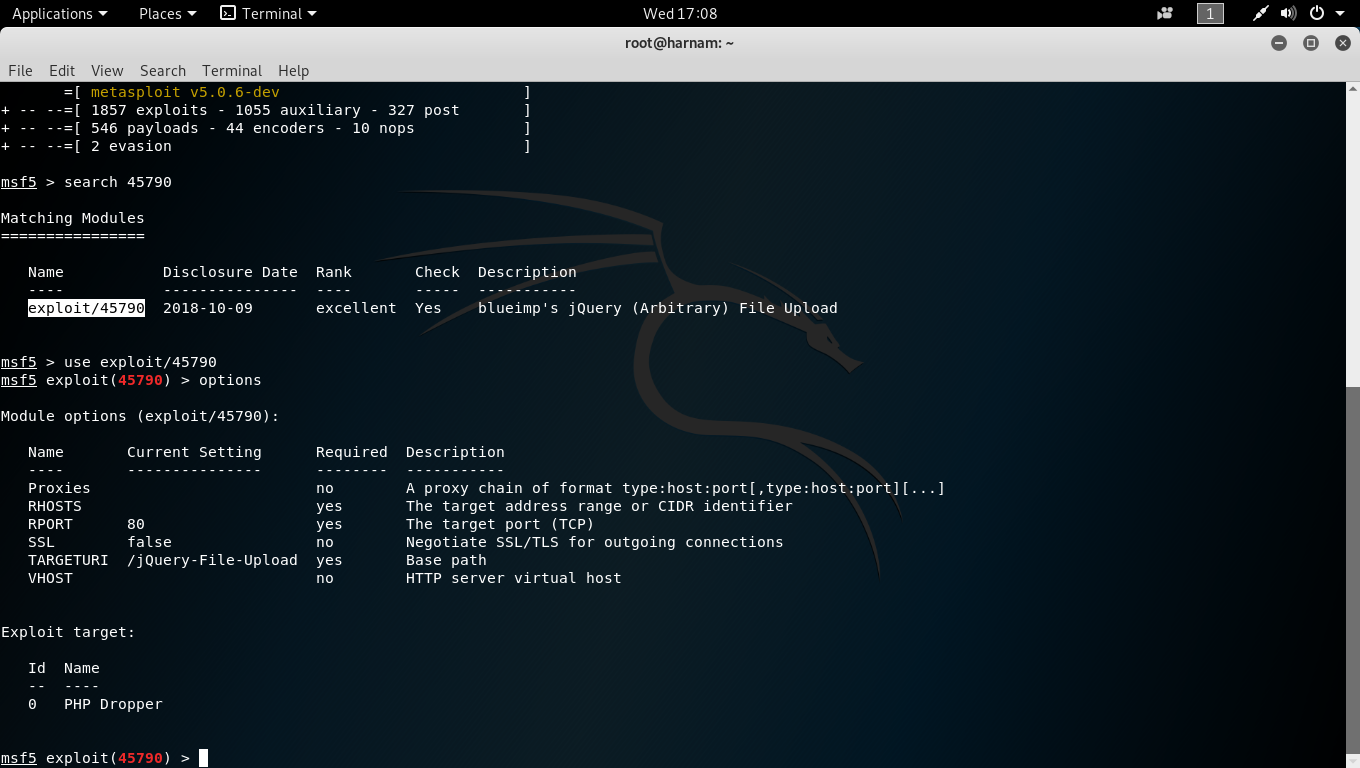Click the Disclosure Date column header
1360x768 pixels.
click(x=230, y=272)
